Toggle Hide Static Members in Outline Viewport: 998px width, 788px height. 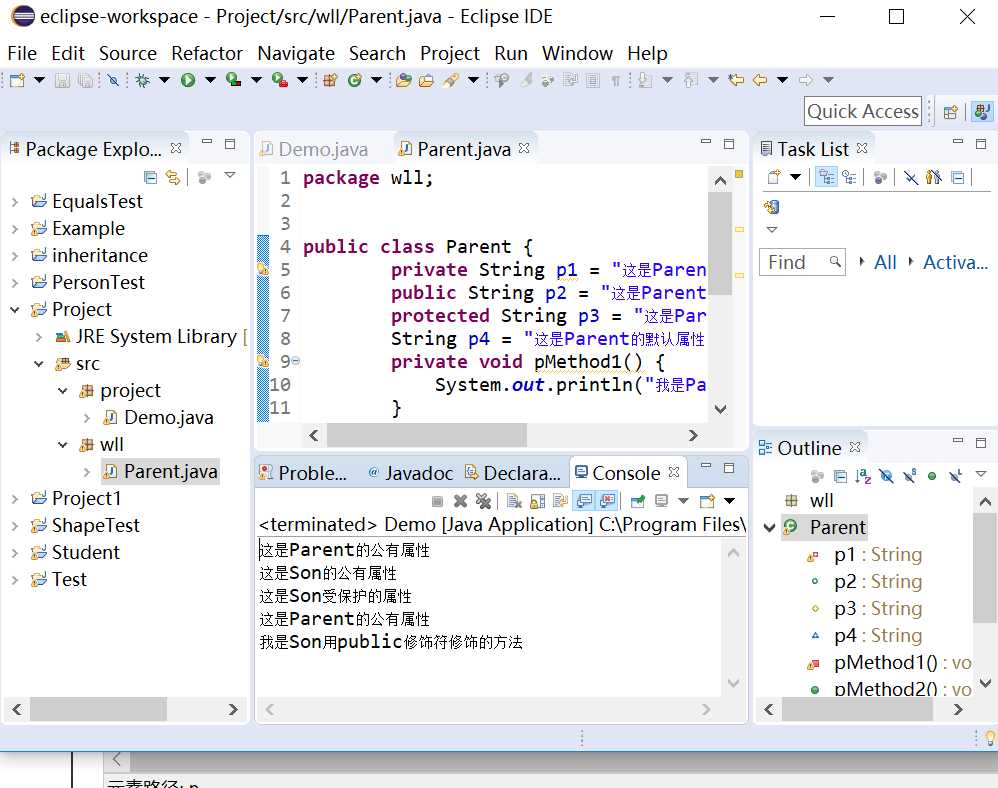click(x=909, y=476)
